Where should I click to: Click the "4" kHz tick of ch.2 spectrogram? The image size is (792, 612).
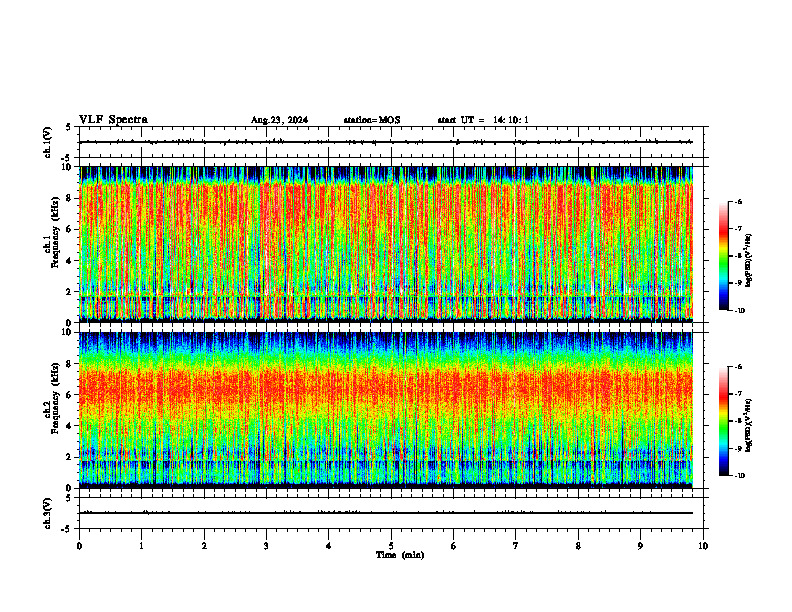(x=69, y=426)
